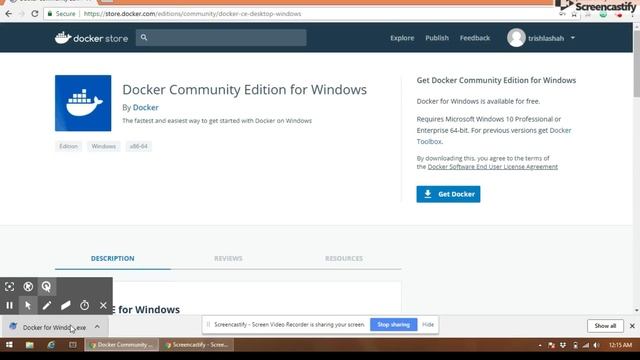
Task: Click the blue Docker whale product thumbnail
Action: click(x=83, y=103)
